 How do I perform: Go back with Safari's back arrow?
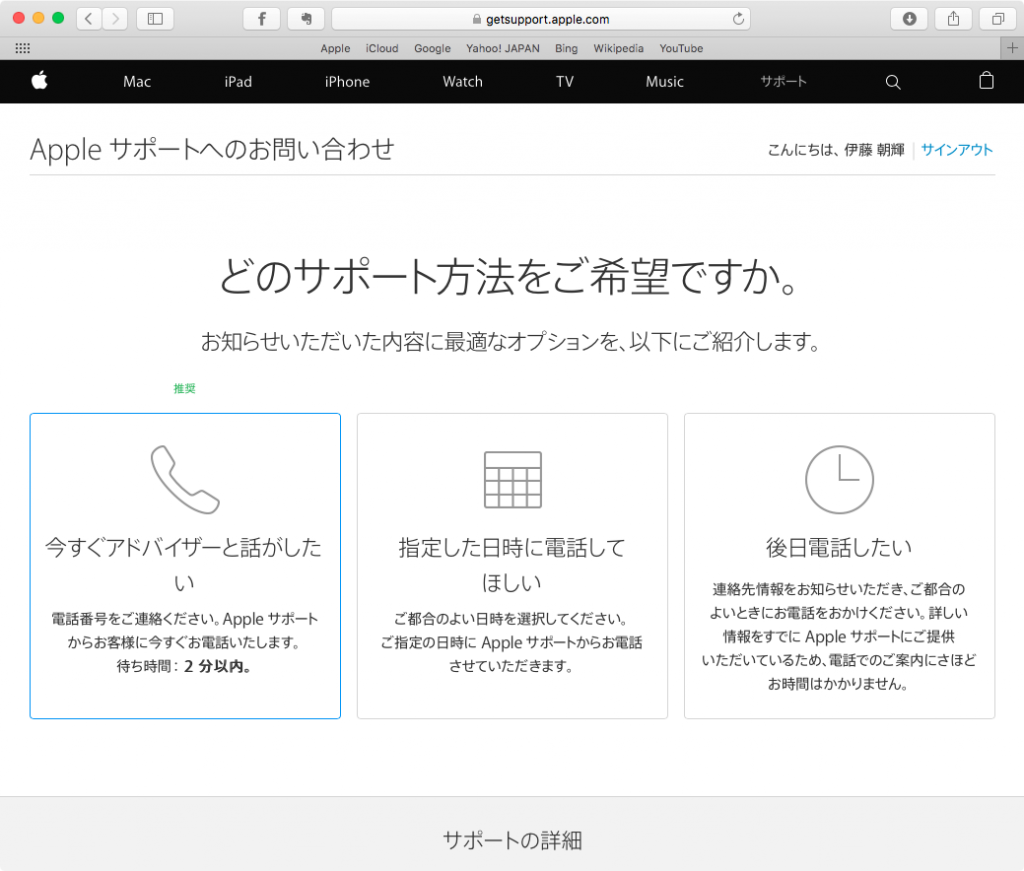tap(89, 19)
